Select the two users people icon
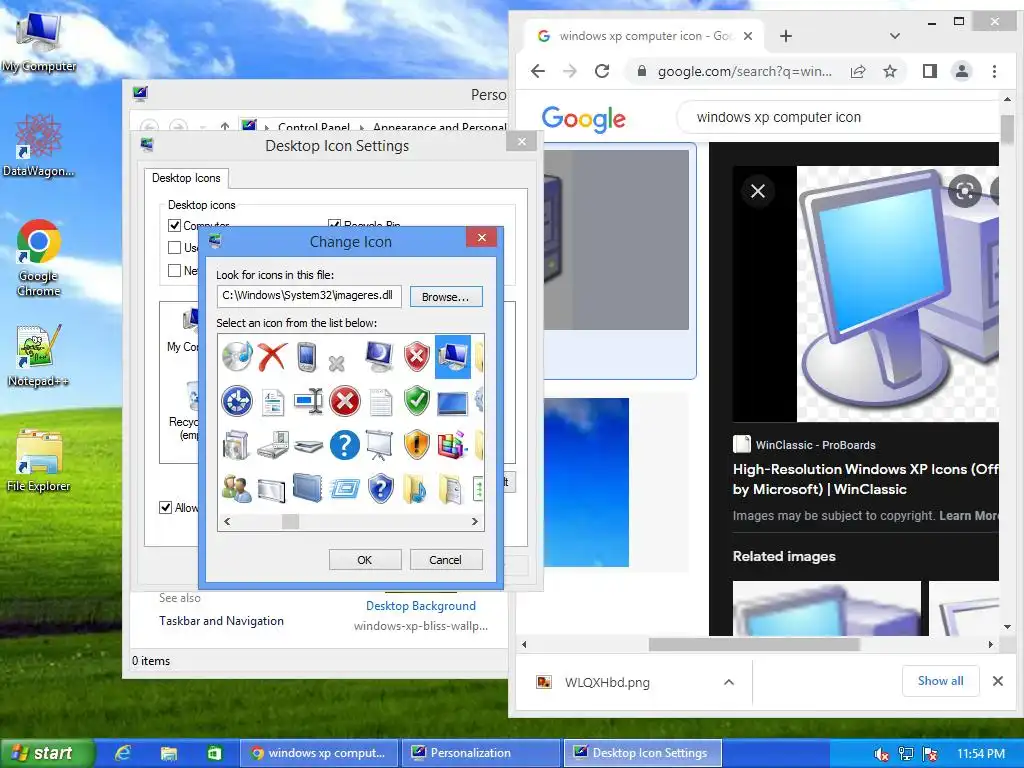Image resolution: width=1024 pixels, height=768 pixels. pos(236,488)
